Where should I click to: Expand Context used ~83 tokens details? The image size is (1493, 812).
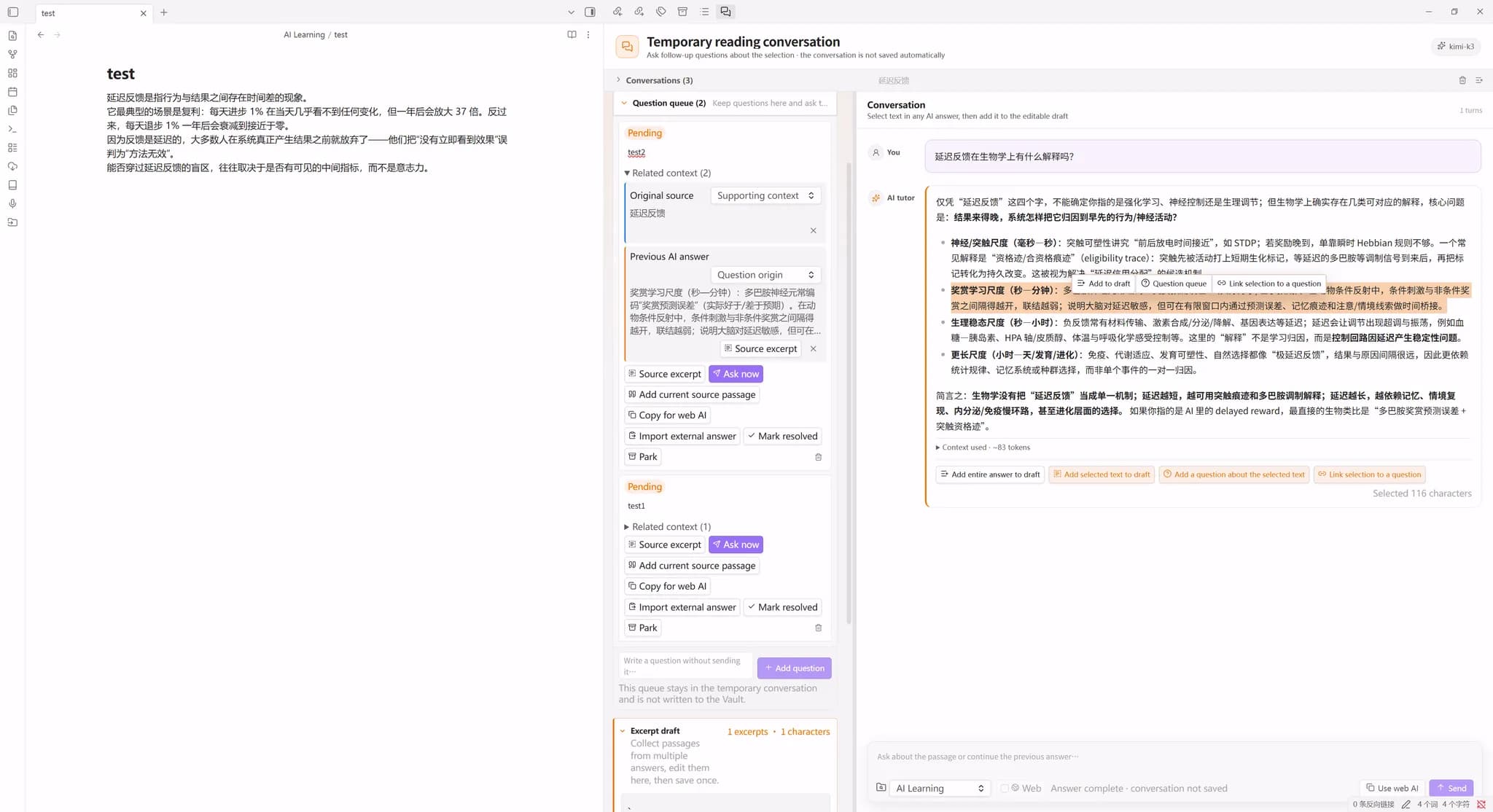pyautogui.click(x=983, y=448)
